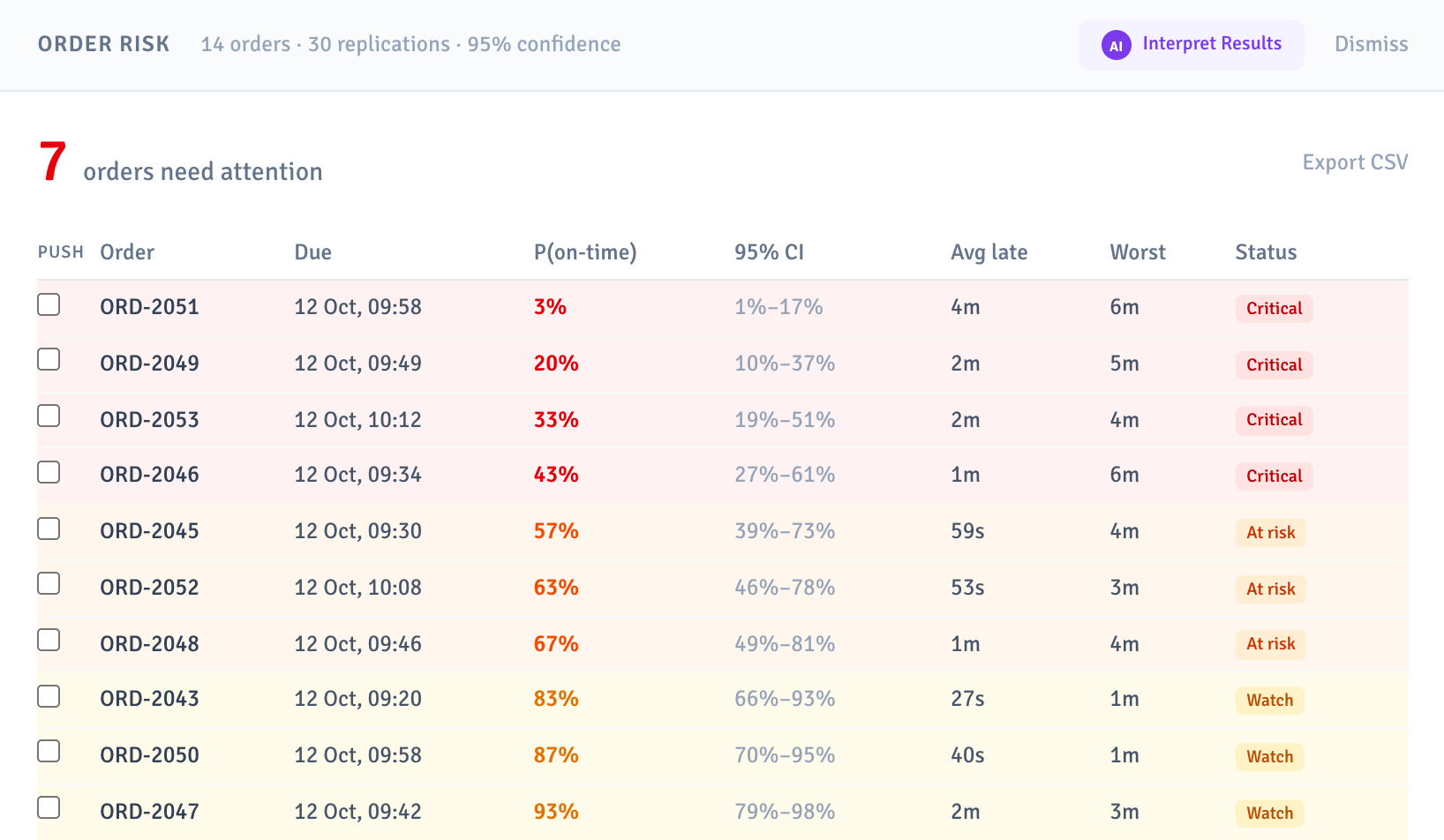Select order ID ORD-2049
Image resolution: width=1444 pixels, height=840 pixels.
pyautogui.click(x=149, y=364)
